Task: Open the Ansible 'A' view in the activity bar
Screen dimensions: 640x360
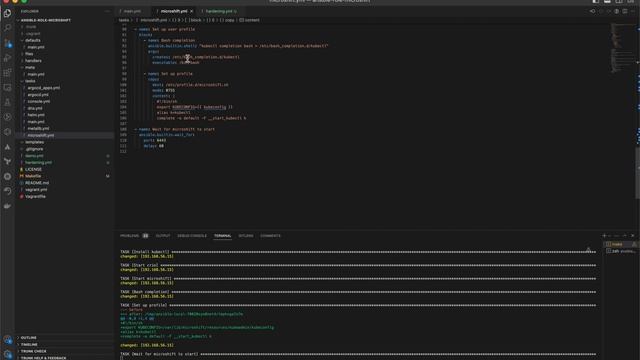Action: point(7,147)
